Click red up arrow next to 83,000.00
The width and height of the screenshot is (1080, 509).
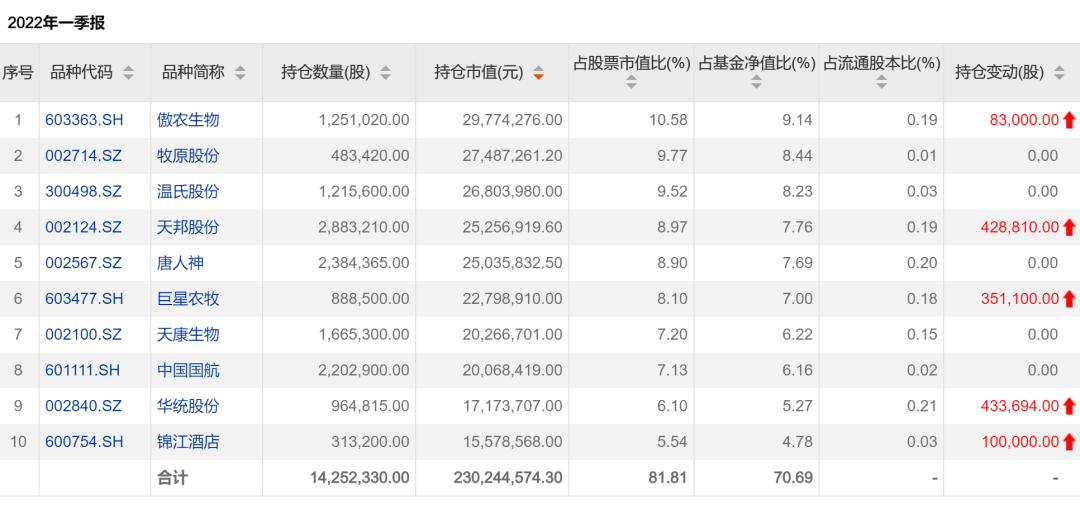click(1069, 120)
